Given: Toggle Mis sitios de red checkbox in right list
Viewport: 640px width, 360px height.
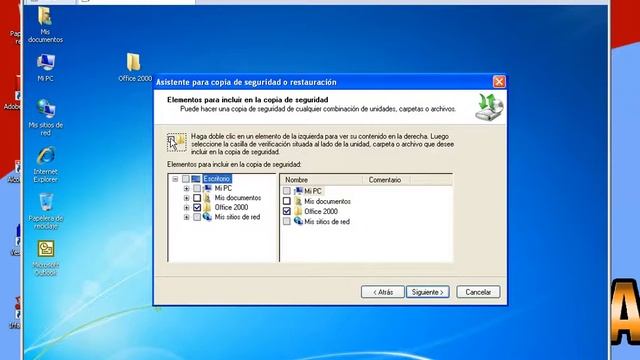Looking at the screenshot, I should coord(287,221).
